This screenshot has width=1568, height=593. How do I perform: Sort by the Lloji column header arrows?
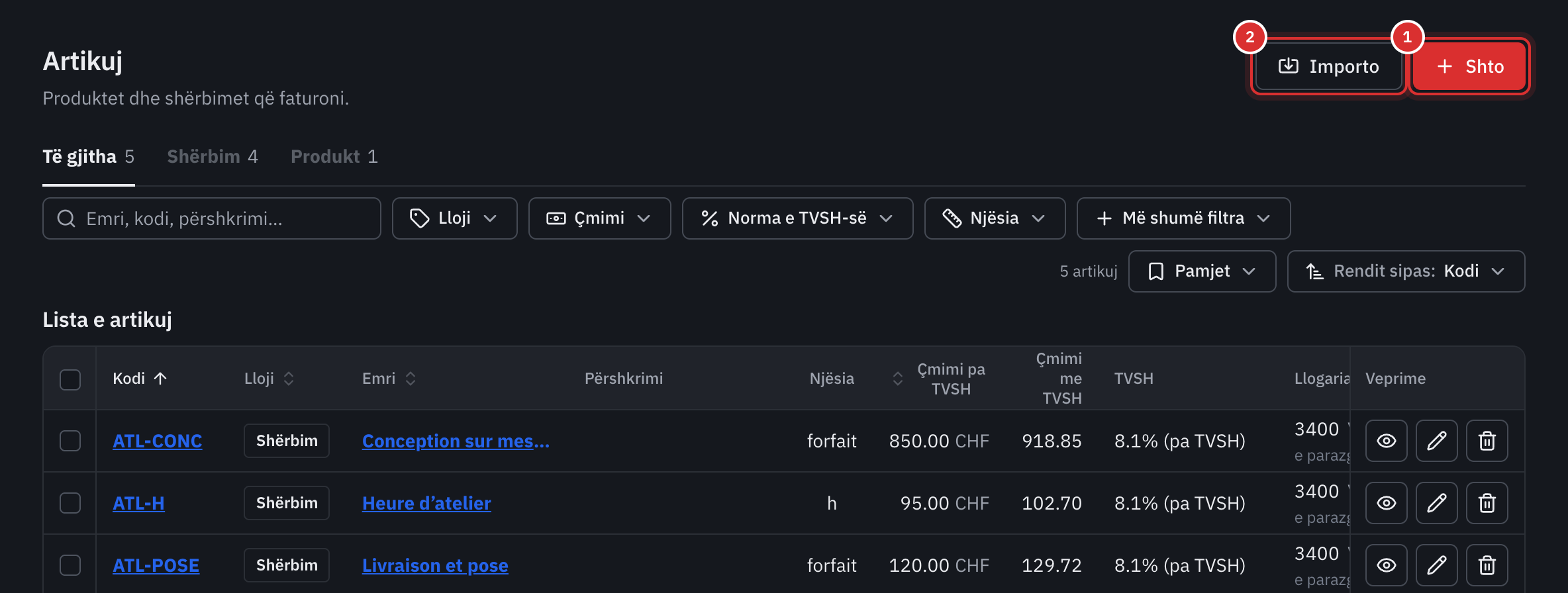[289, 379]
